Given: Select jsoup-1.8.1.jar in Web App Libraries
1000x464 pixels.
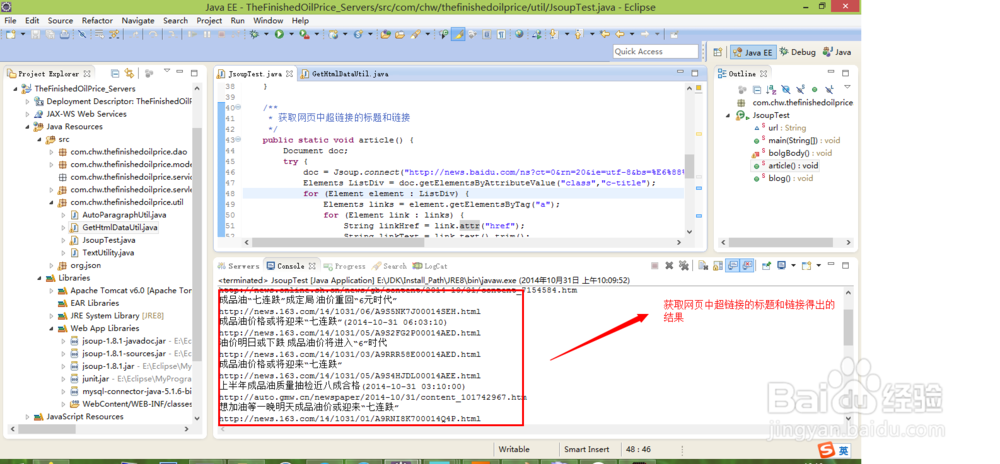Looking at the screenshot, I should pos(108,366).
